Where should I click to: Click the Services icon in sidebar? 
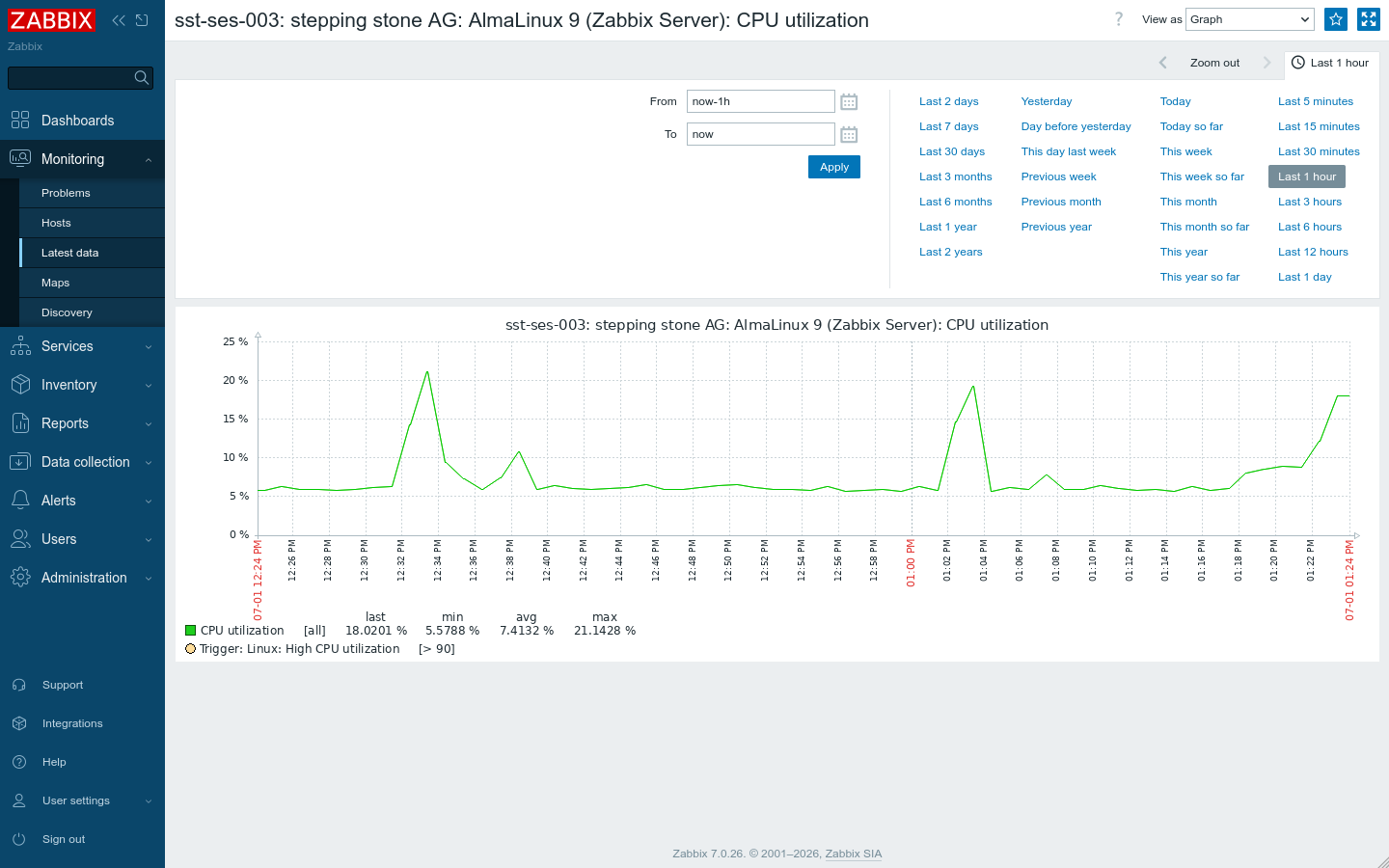coord(20,346)
